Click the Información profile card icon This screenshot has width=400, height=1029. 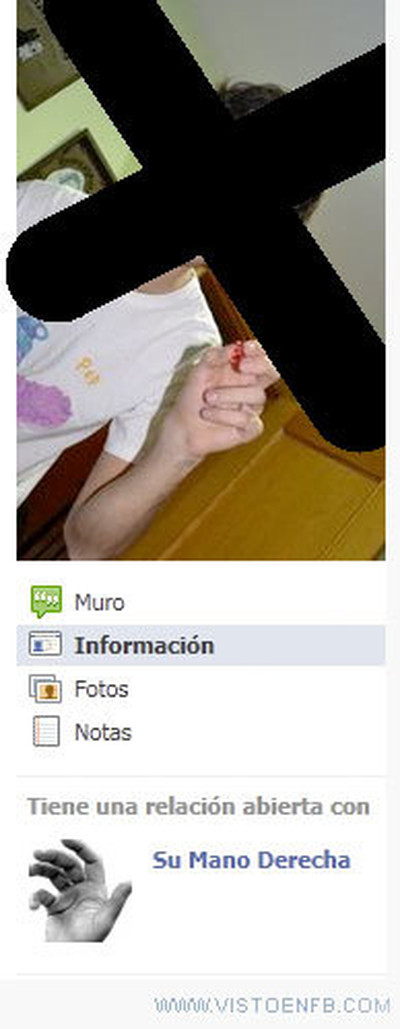45,645
